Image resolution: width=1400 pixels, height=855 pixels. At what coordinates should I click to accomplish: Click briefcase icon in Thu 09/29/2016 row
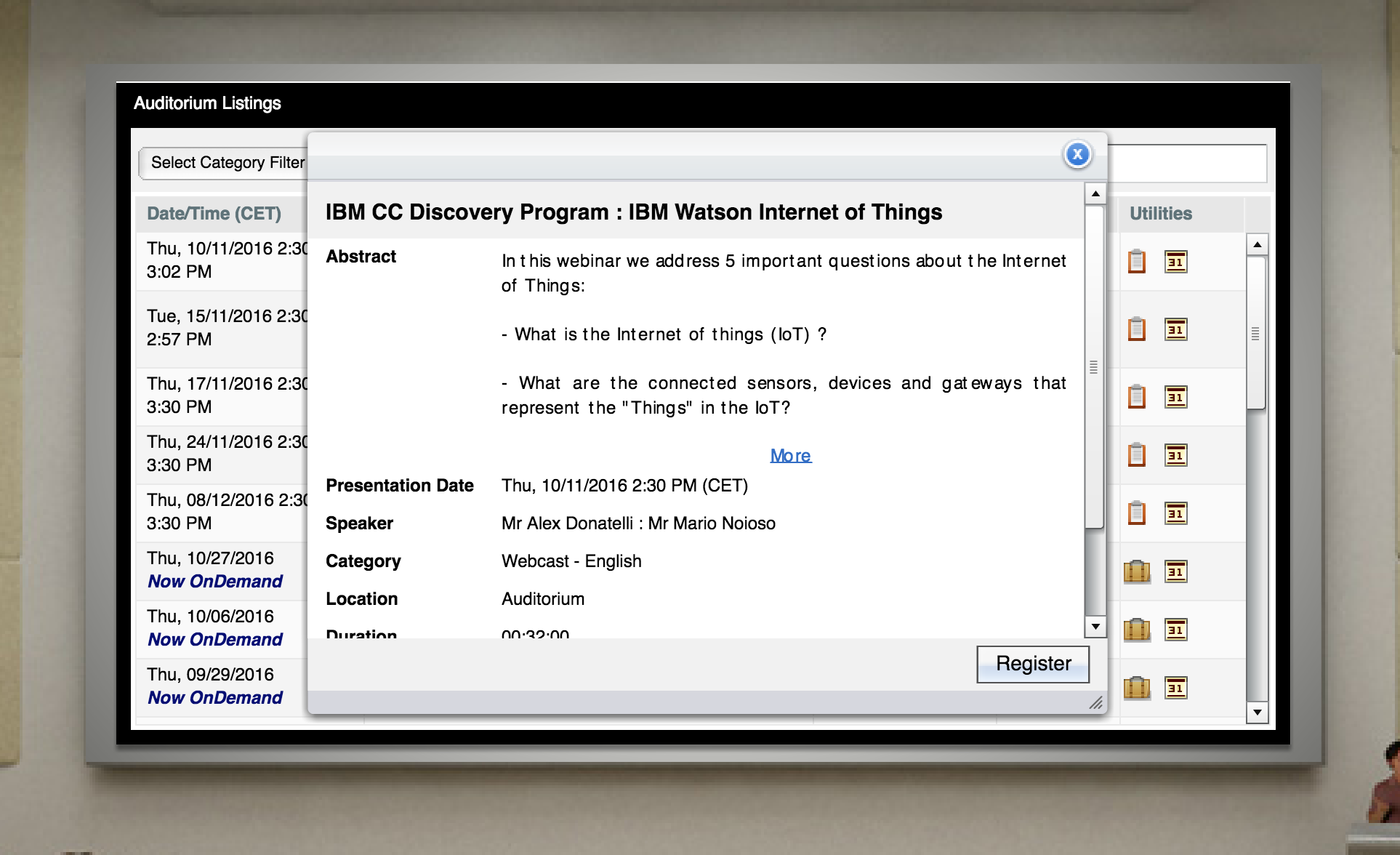click(1137, 688)
